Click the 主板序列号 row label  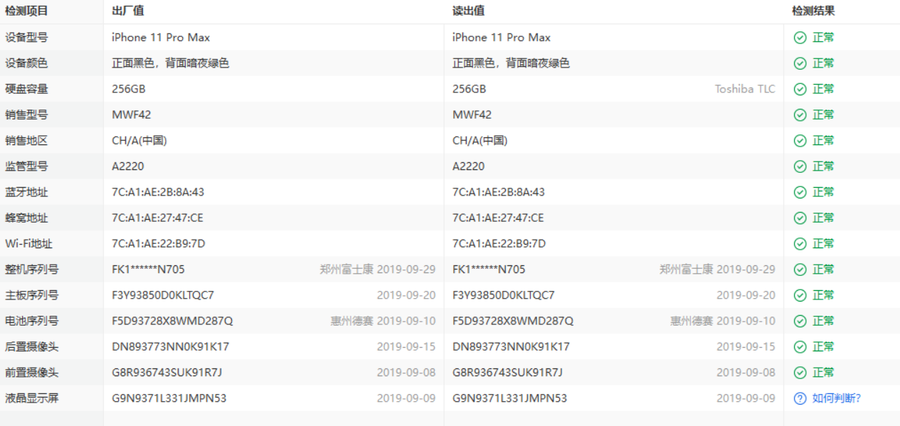[x=32, y=296]
